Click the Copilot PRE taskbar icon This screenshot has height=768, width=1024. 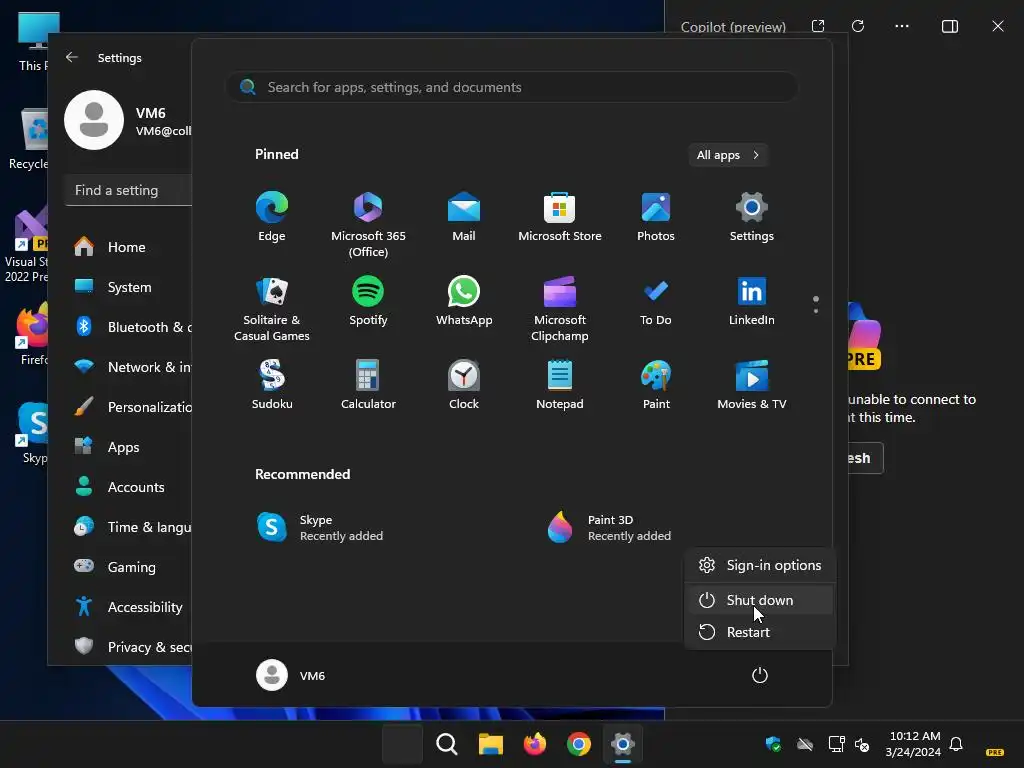pos(995,752)
